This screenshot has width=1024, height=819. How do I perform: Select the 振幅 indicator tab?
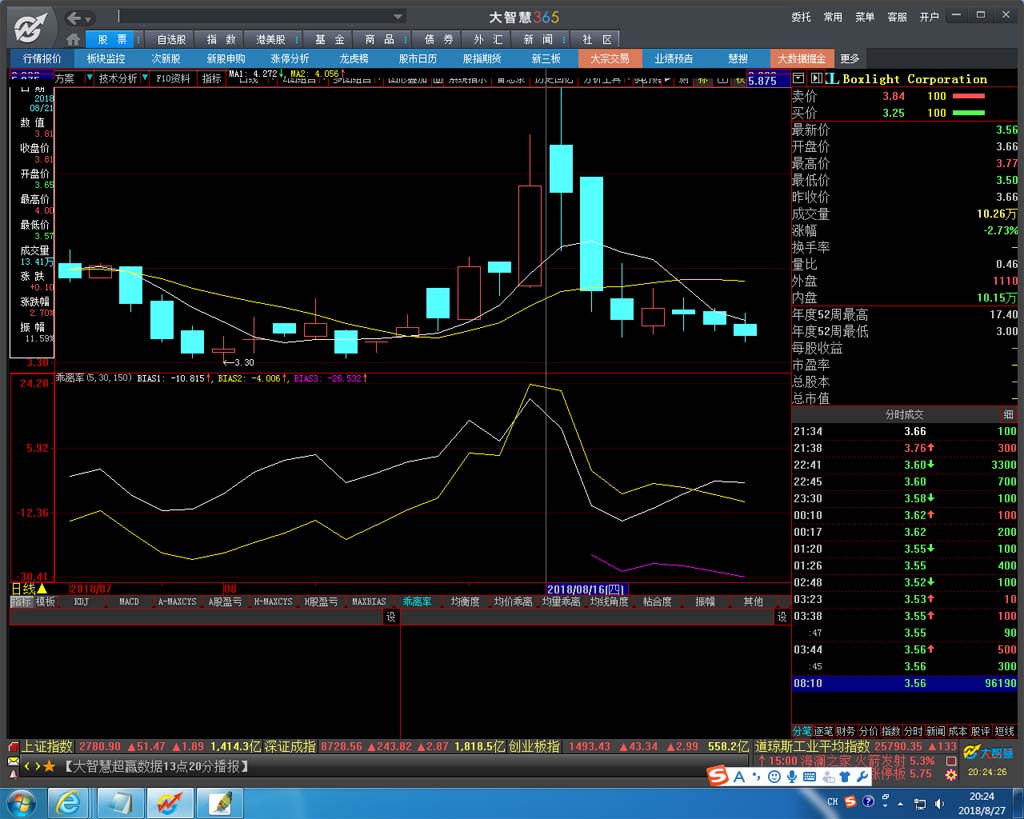705,602
